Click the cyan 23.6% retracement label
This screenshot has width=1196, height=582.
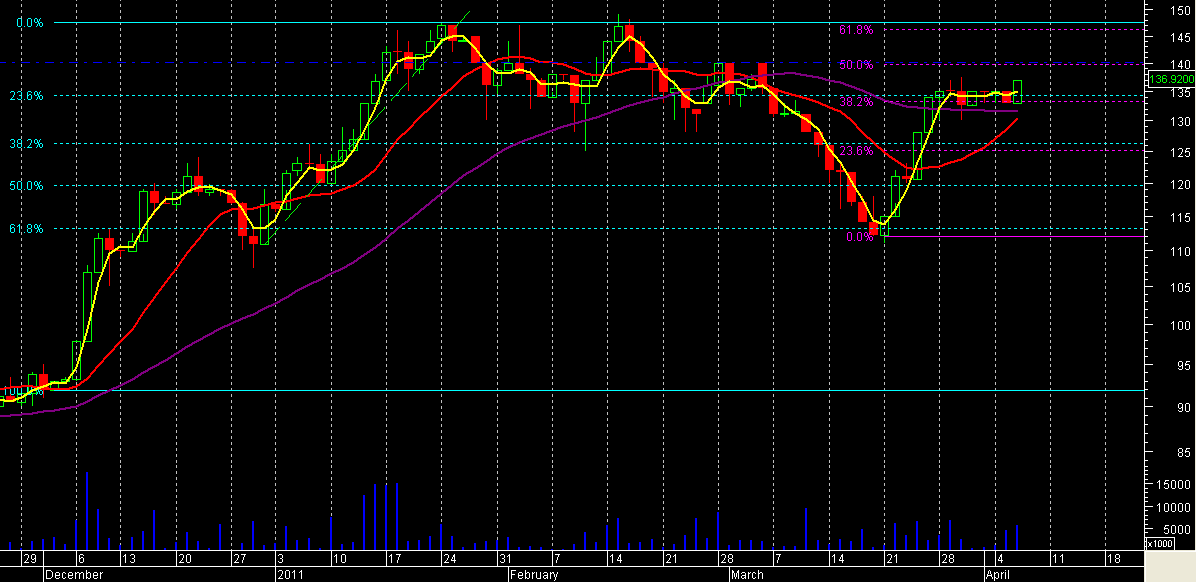click(x=27, y=96)
